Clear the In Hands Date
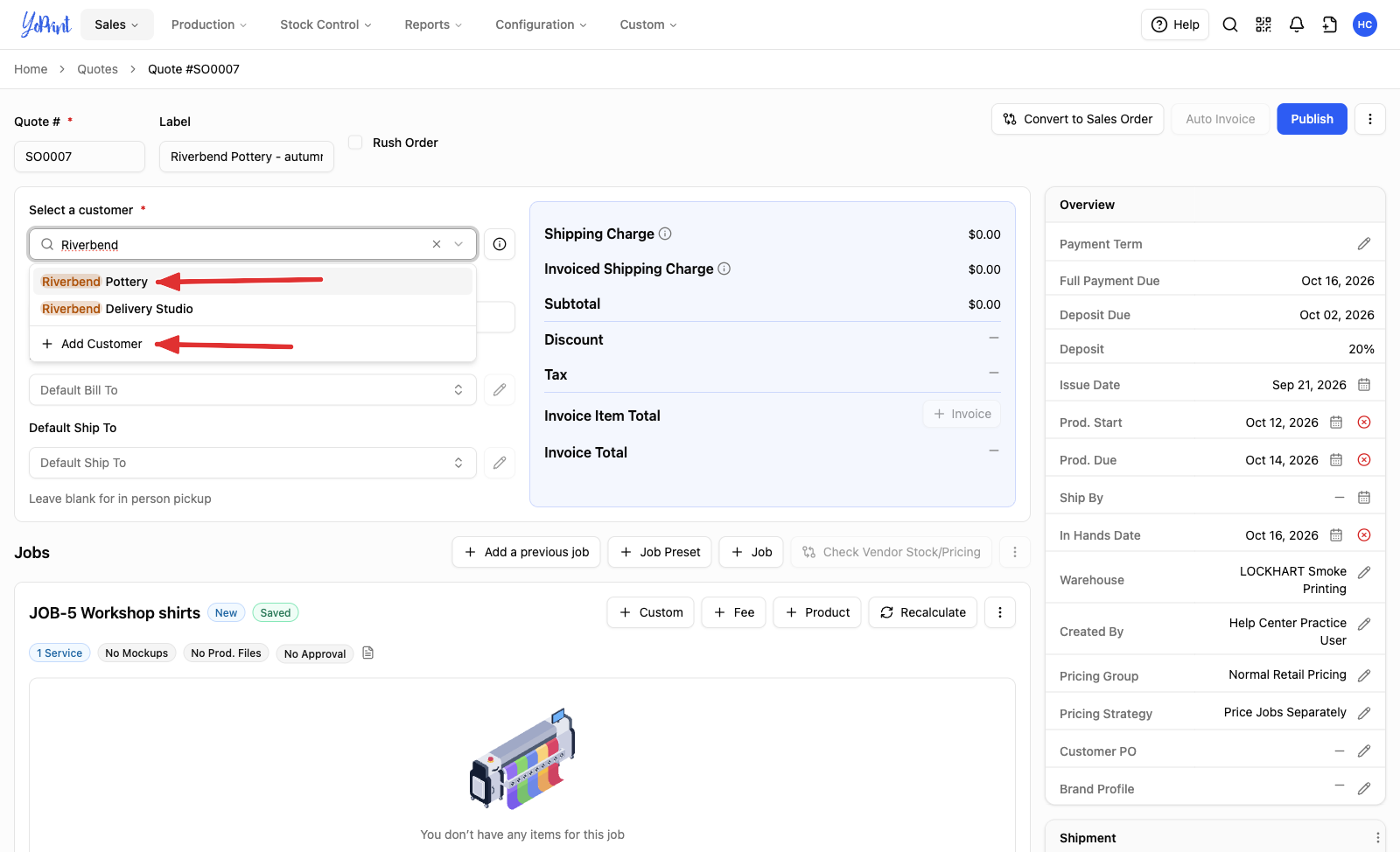 tap(1364, 535)
